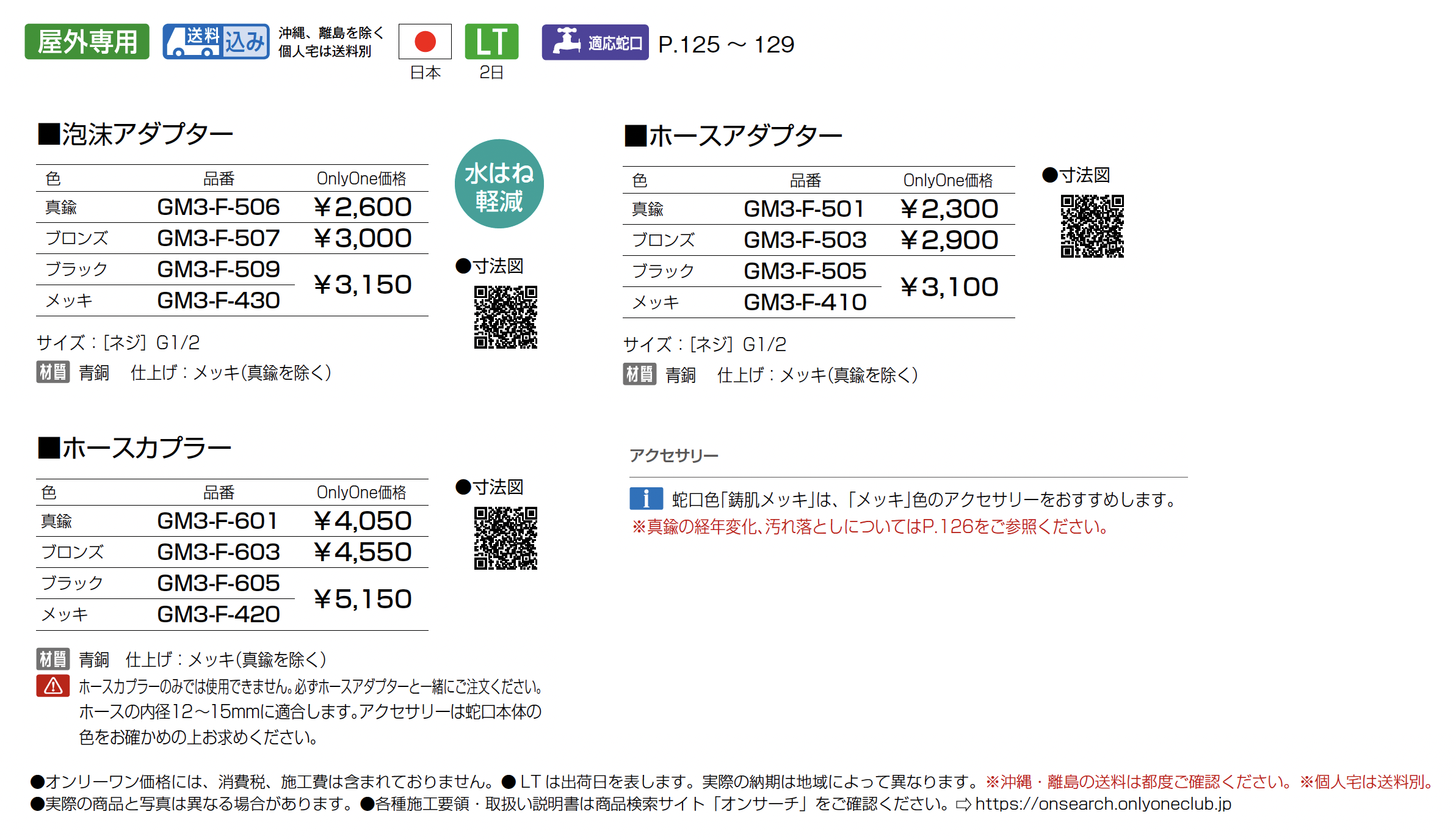
Task: Click the blue info icon
Action: (x=646, y=499)
